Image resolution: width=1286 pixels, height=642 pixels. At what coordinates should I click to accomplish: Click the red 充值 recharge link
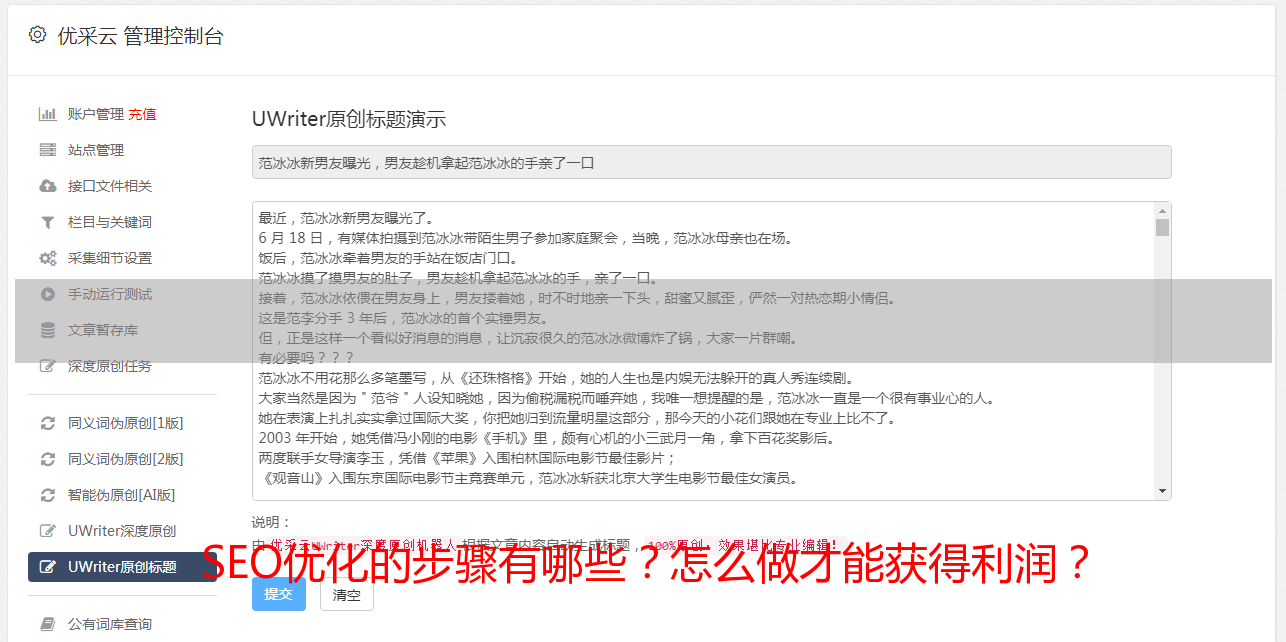click(x=142, y=114)
